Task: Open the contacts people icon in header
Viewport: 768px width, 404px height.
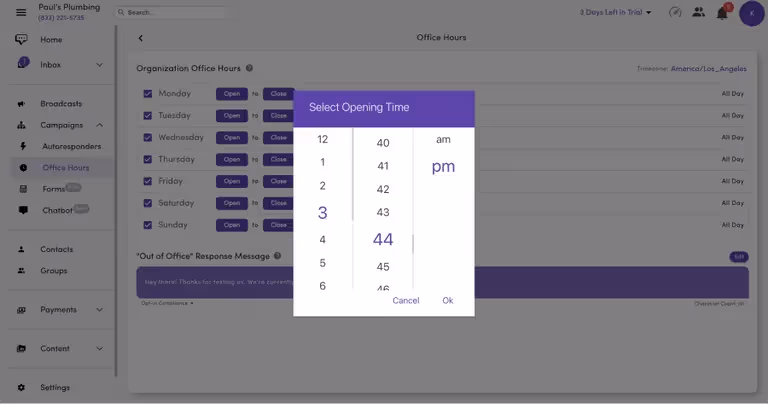Action: click(x=698, y=13)
